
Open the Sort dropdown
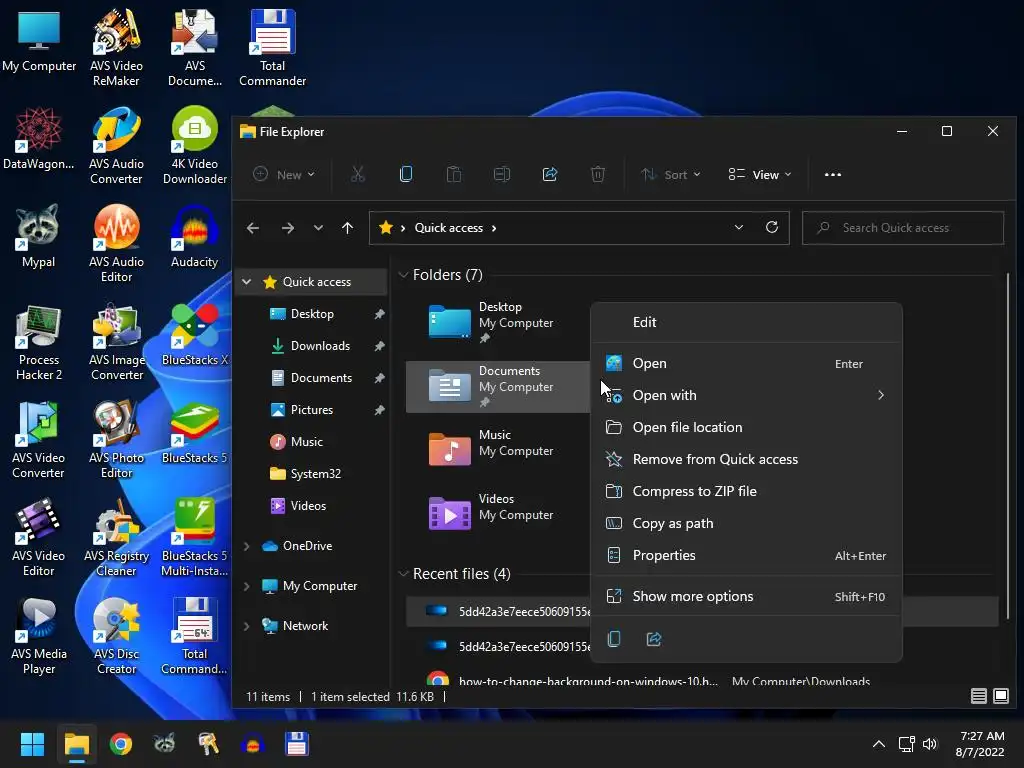pyautogui.click(x=671, y=174)
